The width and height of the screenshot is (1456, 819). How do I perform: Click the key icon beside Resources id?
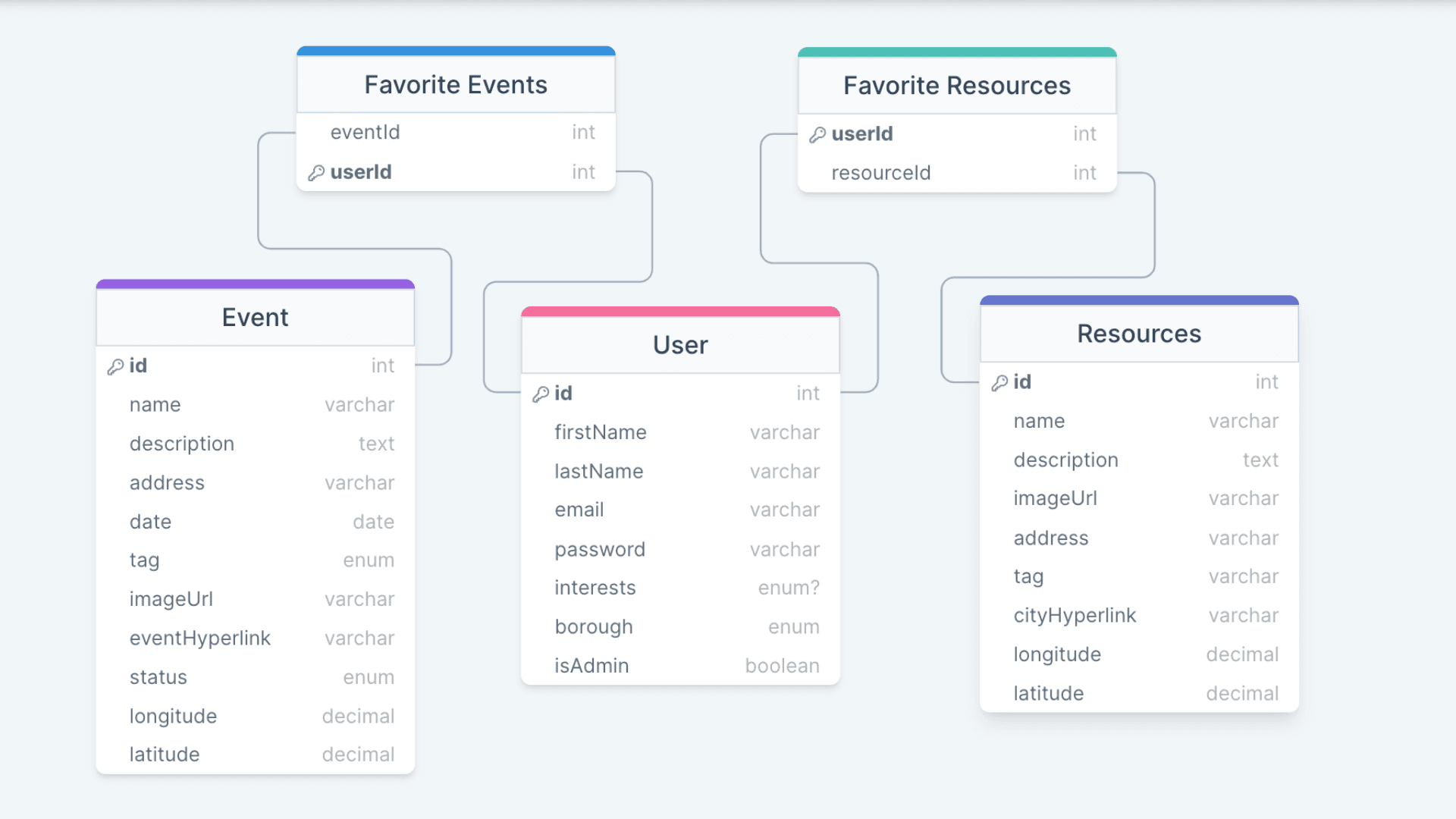999,383
